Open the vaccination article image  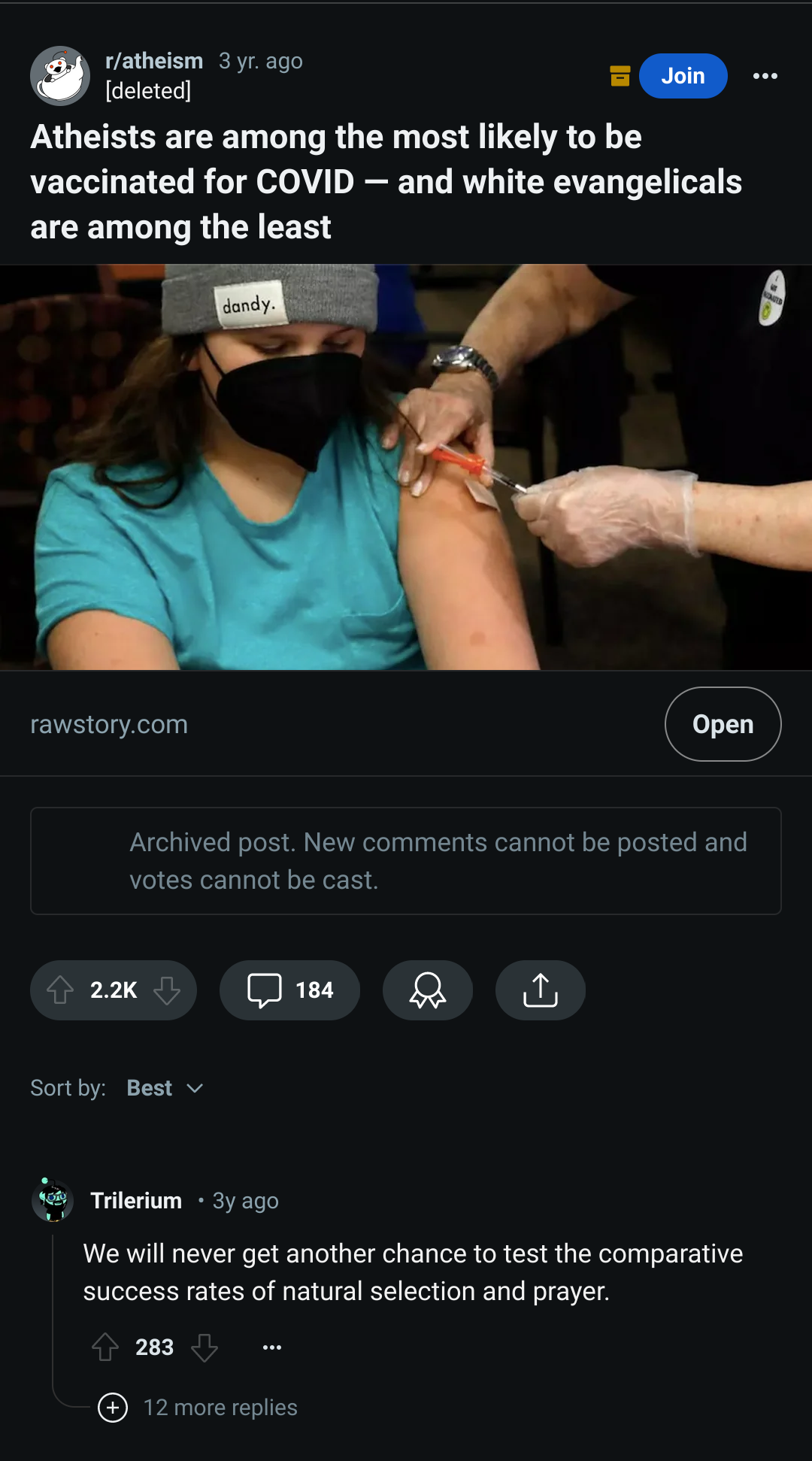pyautogui.click(x=406, y=467)
